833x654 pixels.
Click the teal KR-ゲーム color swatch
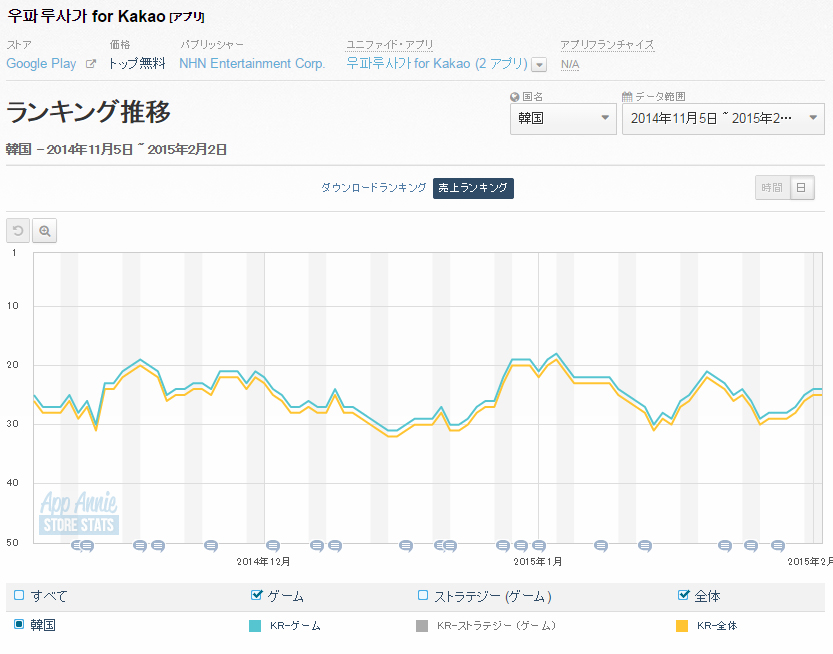pyautogui.click(x=255, y=626)
